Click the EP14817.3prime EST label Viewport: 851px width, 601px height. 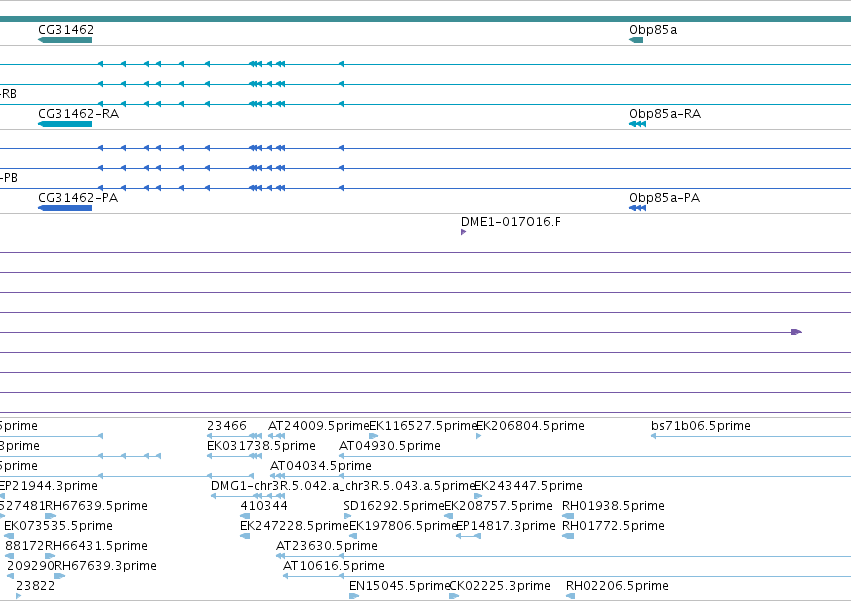(506, 526)
